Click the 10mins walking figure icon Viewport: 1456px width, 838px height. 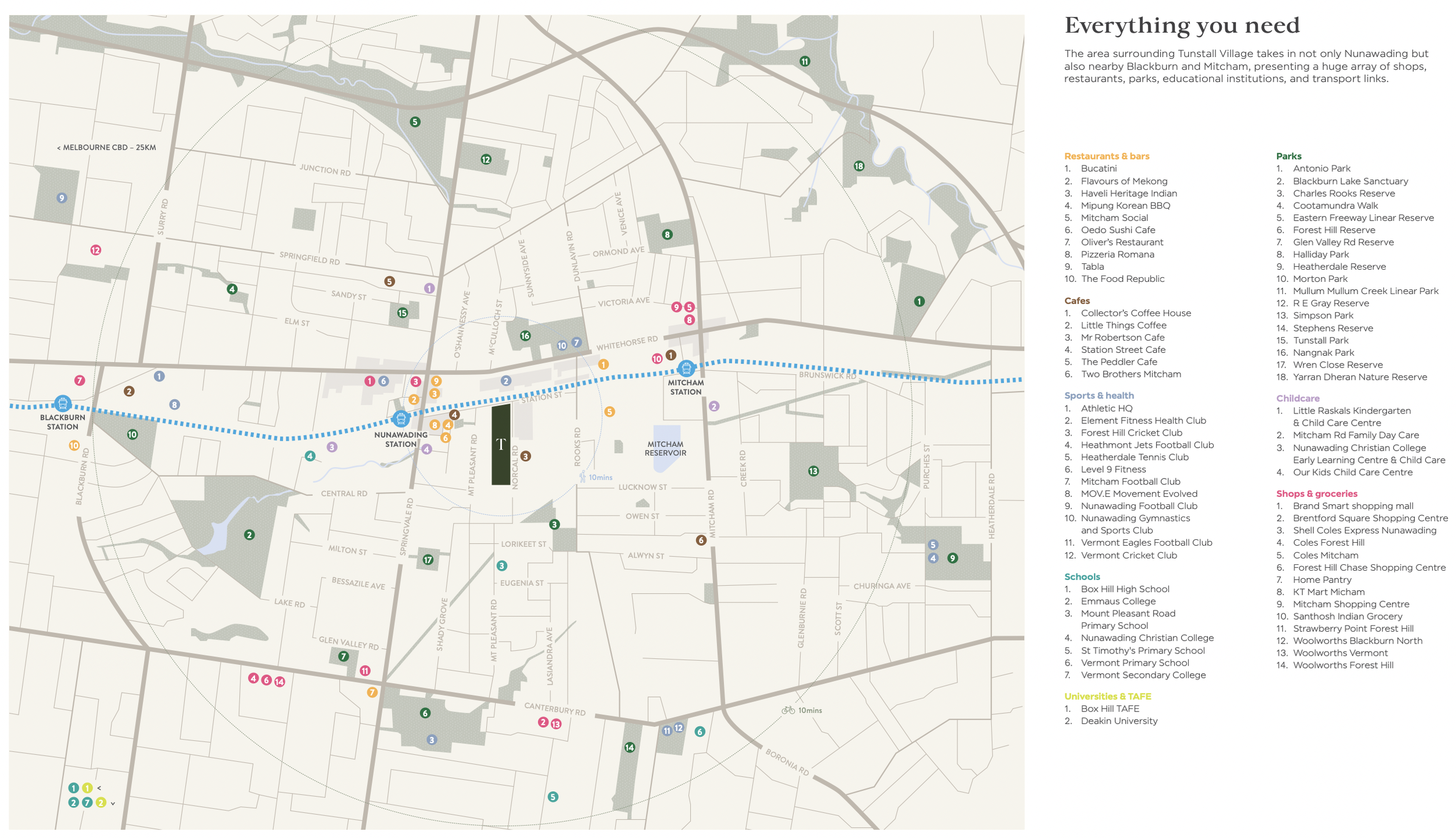tap(582, 477)
